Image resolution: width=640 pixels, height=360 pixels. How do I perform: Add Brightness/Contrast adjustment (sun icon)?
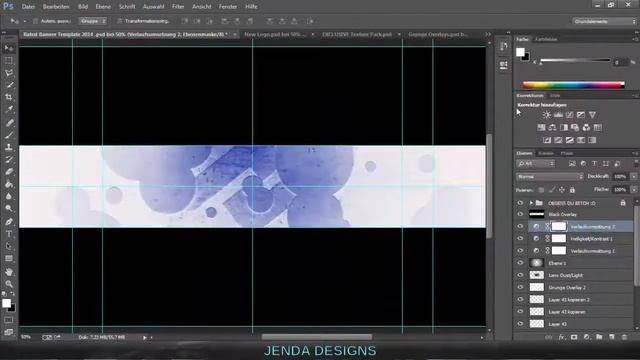coord(547,115)
